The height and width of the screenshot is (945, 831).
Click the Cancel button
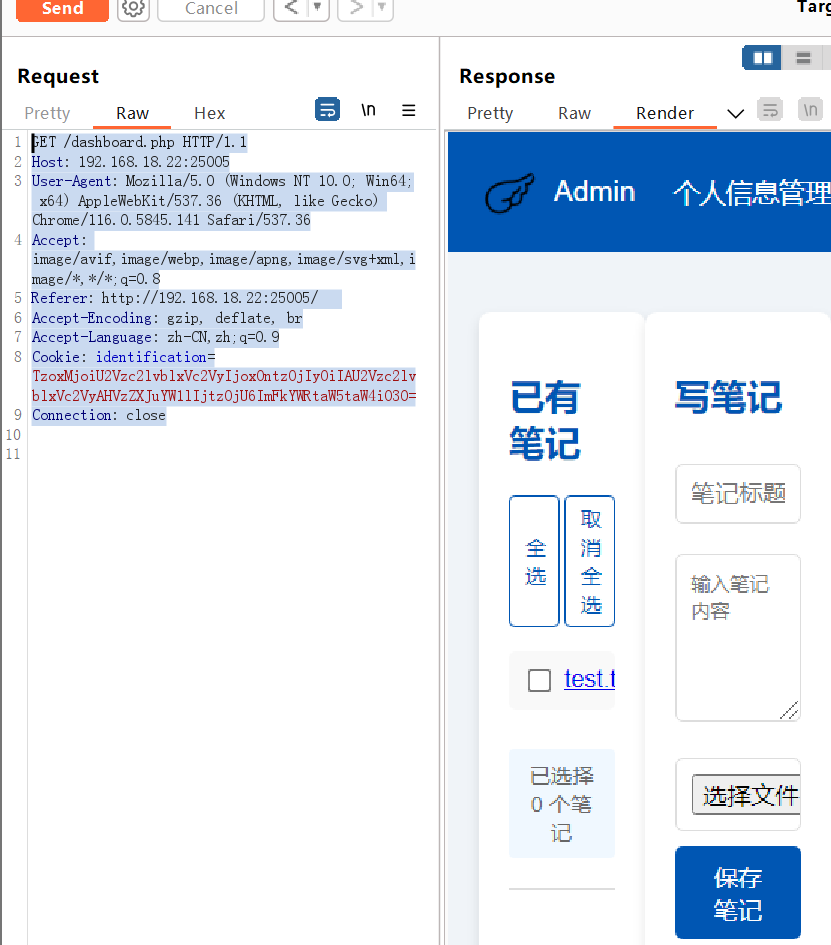pyautogui.click(x=211, y=10)
